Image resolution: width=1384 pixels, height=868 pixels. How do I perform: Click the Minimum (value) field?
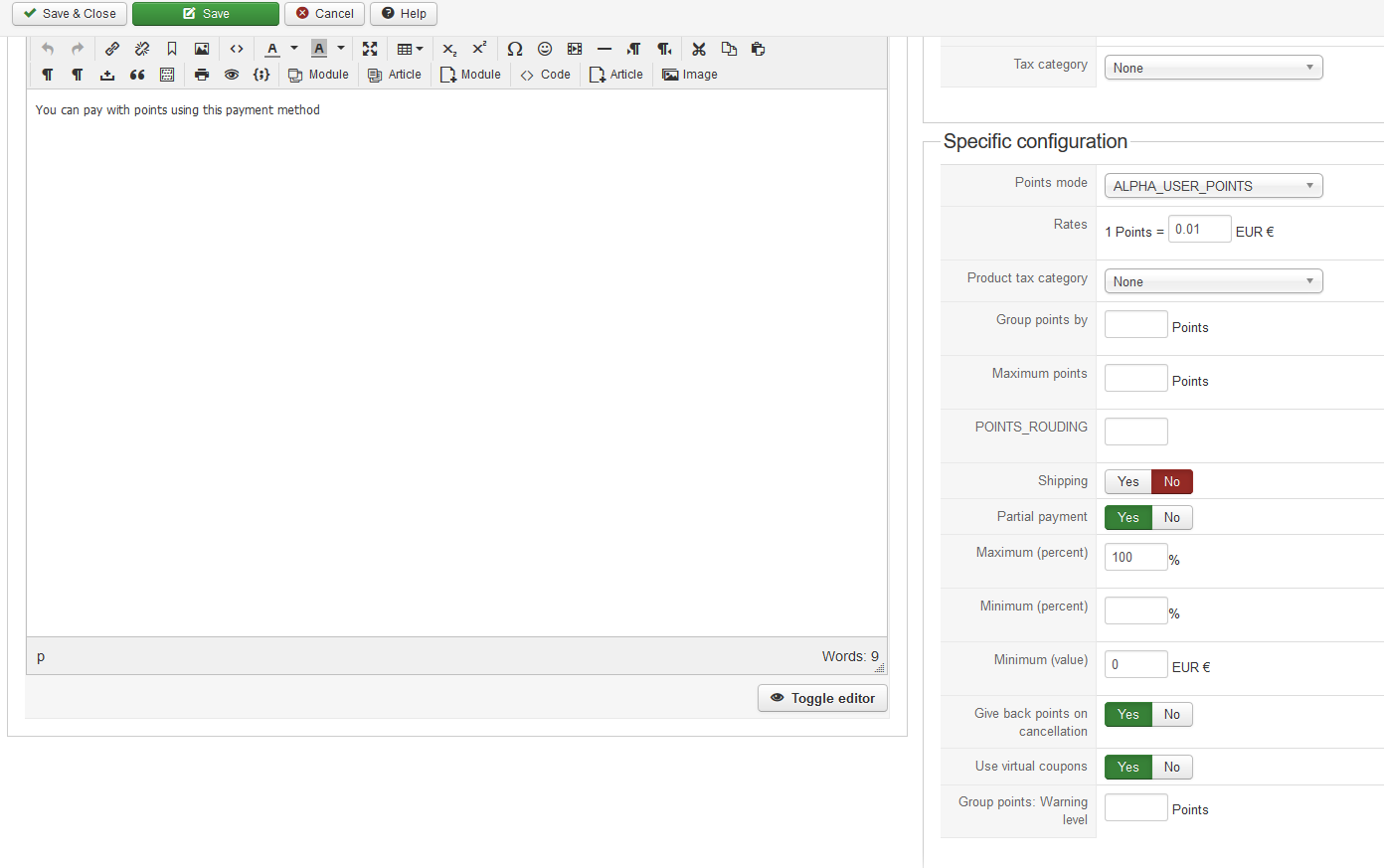[x=1136, y=664]
